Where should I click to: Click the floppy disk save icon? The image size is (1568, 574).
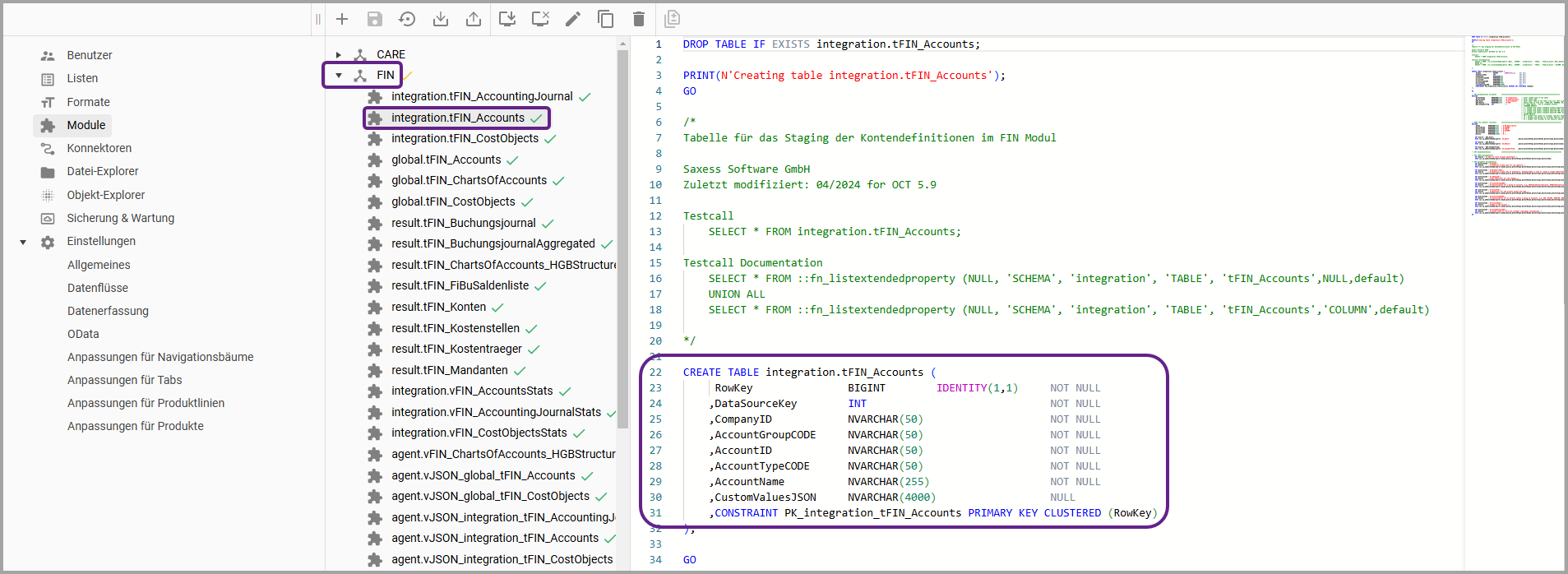pos(375,19)
